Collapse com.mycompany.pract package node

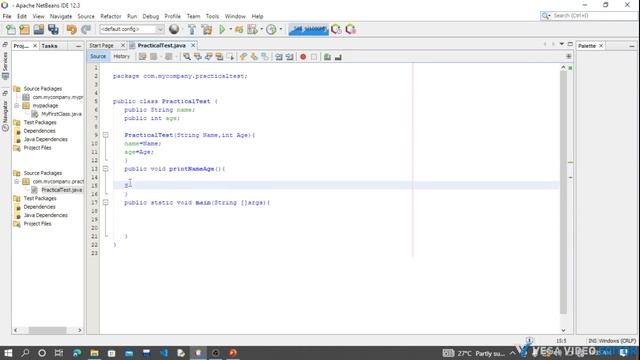pos(17,181)
